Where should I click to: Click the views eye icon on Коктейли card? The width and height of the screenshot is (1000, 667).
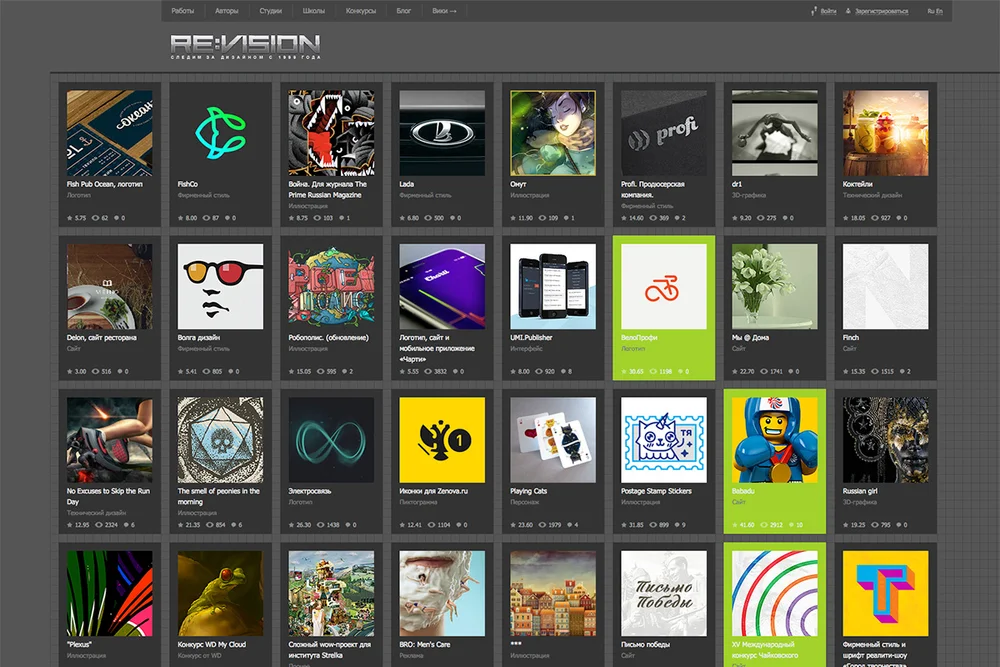click(874, 218)
